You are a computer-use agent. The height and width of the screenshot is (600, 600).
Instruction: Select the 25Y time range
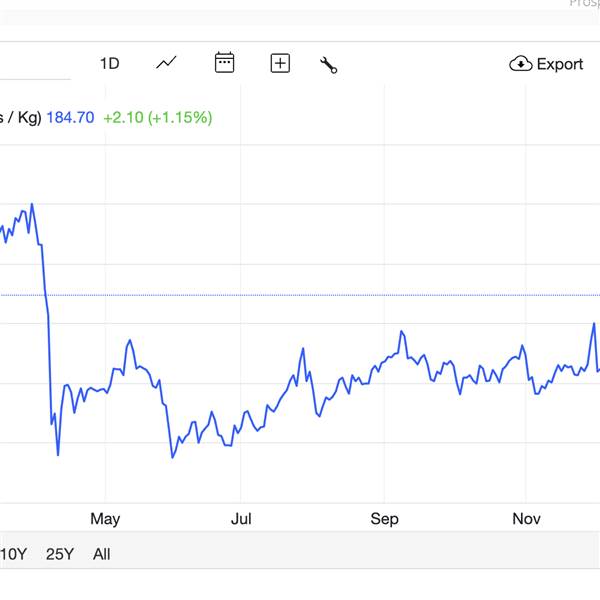click(60, 554)
